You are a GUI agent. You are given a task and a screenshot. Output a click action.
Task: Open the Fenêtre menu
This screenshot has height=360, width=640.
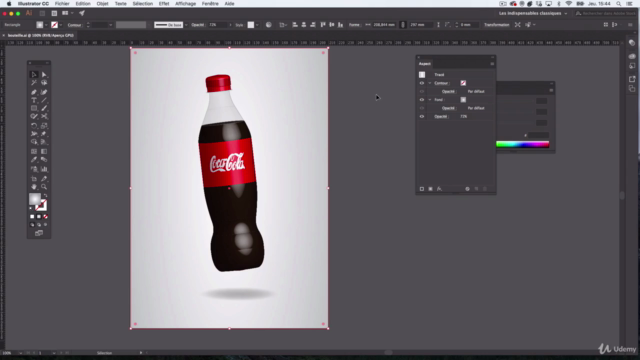click(x=210, y=4)
